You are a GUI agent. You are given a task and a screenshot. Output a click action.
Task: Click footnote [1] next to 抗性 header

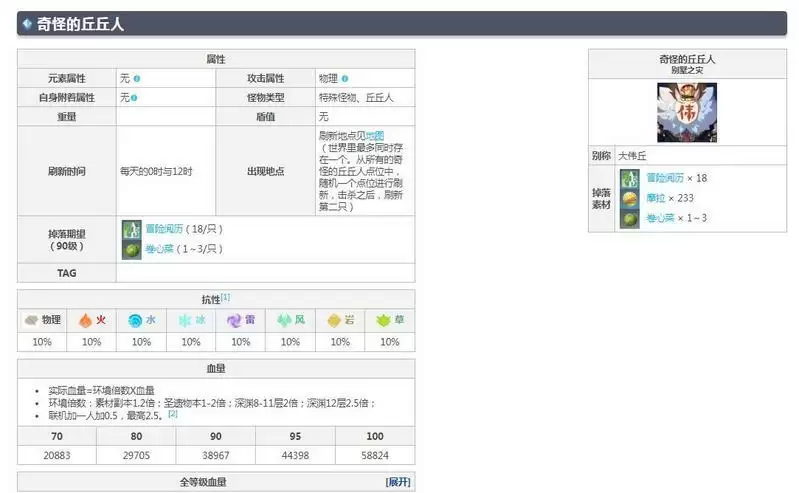click(x=226, y=297)
